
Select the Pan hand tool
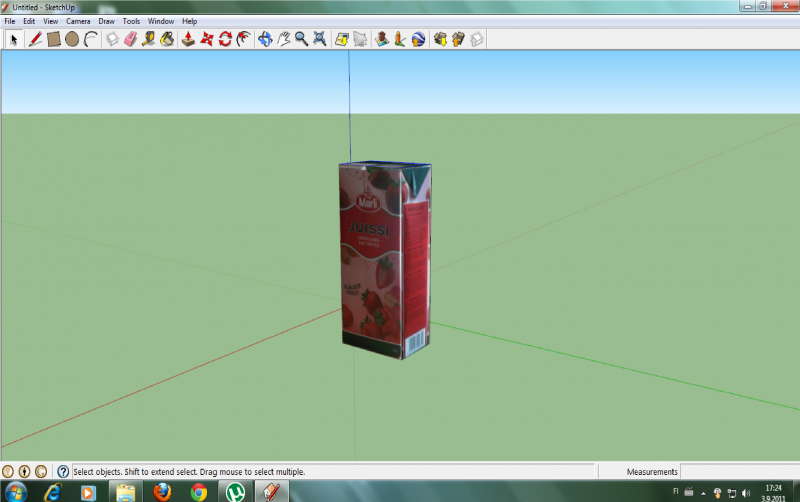[x=283, y=39]
